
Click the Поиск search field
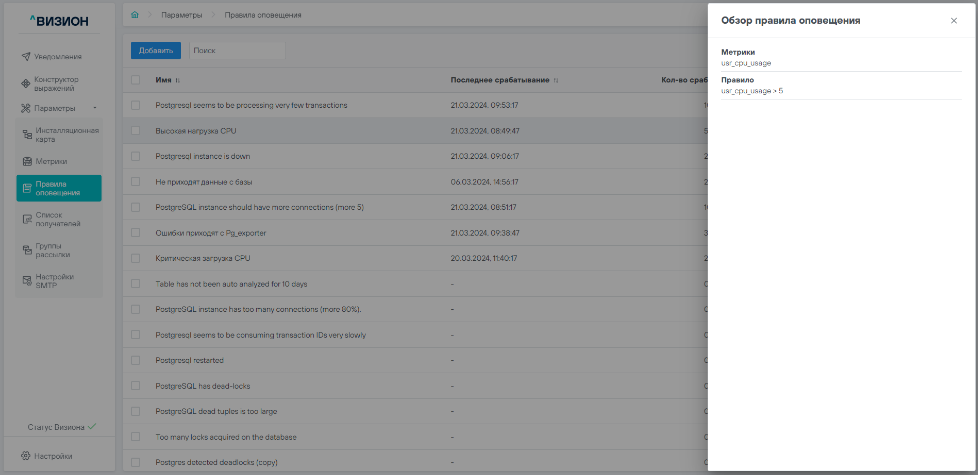coord(236,49)
